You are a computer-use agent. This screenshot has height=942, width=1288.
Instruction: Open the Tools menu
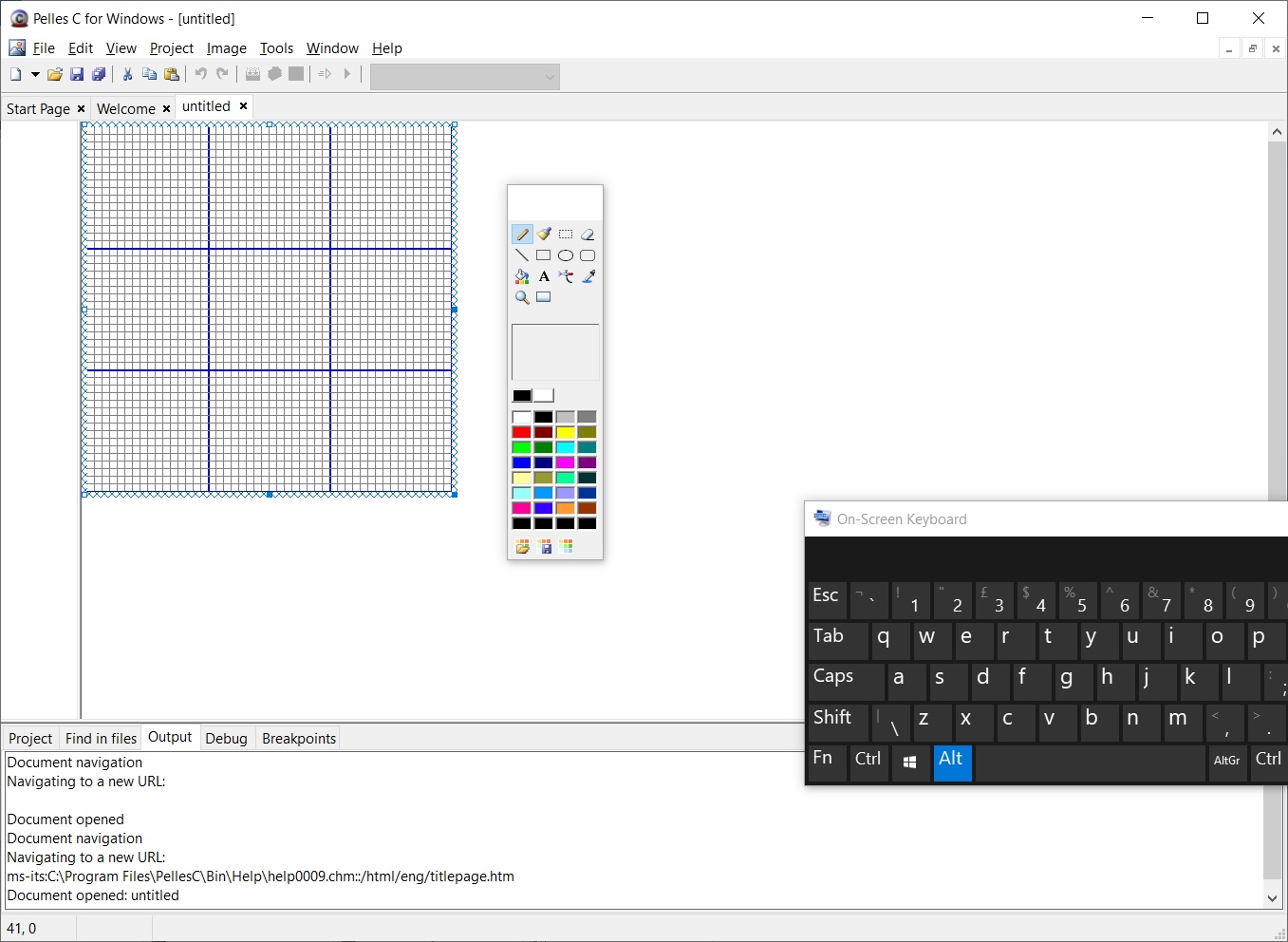pos(276,48)
